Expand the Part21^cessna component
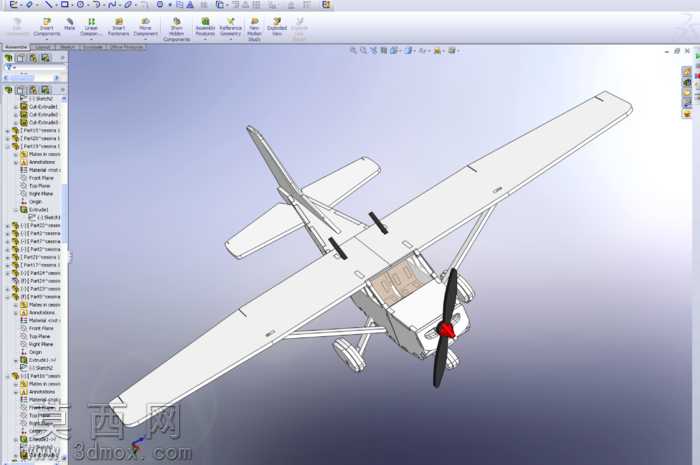 [x=8, y=257]
